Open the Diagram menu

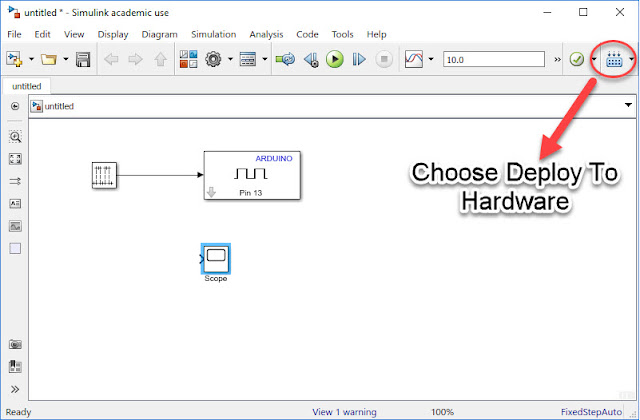click(x=160, y=34)
